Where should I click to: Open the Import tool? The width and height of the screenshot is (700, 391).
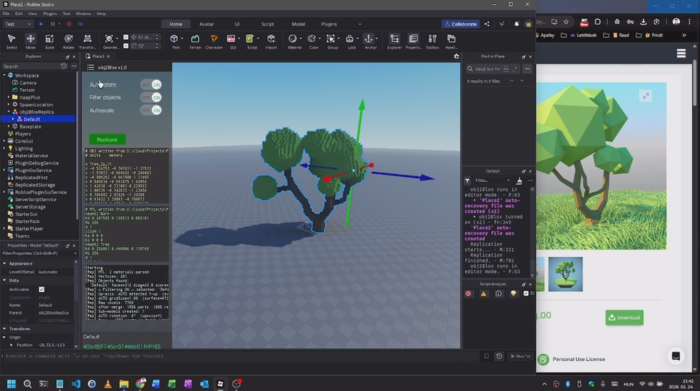click(x=271, y=41)
